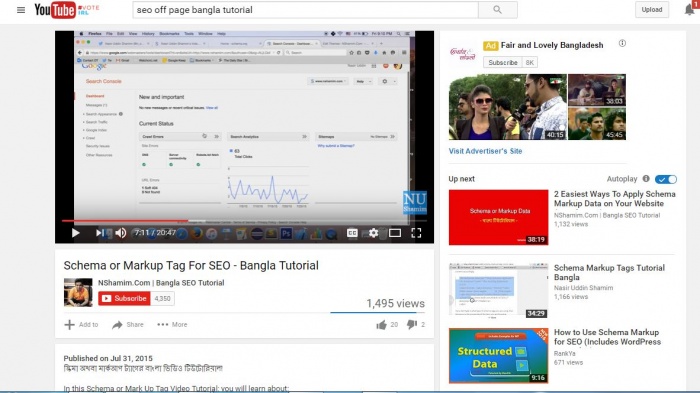Open Schema Markup Tags Tutorial Bangla thumbnail

coord(499,291)
